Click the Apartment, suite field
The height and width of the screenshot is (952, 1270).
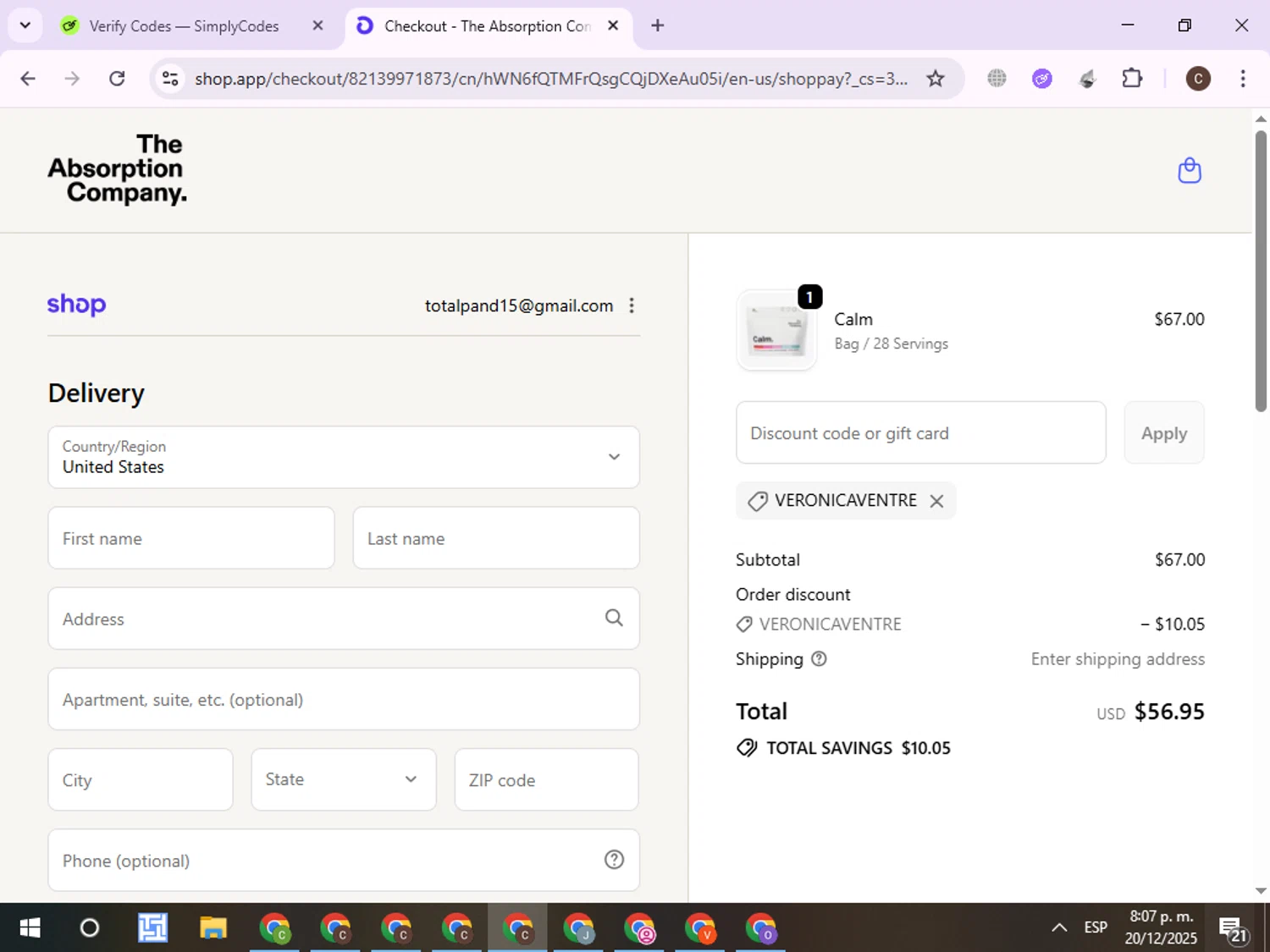pyautogui.click(x=344, y=699)
